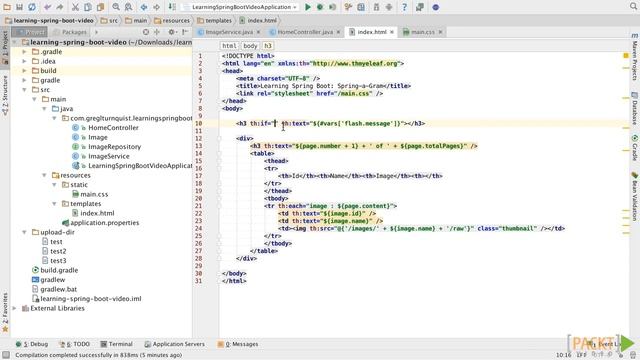Click the html tag breadcrumb in editor
Viewport: 640px width, 360px height.
coord(229,46)
